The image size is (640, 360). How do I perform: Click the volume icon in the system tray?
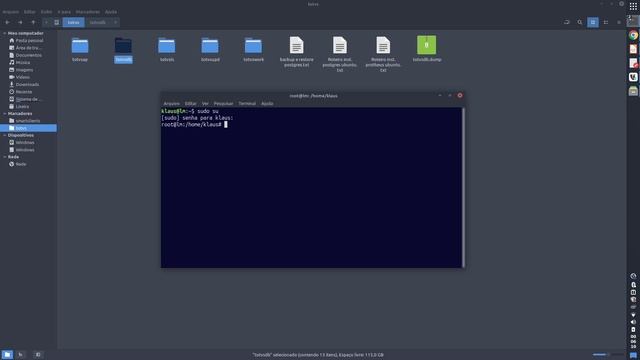[x=633, y=322]
